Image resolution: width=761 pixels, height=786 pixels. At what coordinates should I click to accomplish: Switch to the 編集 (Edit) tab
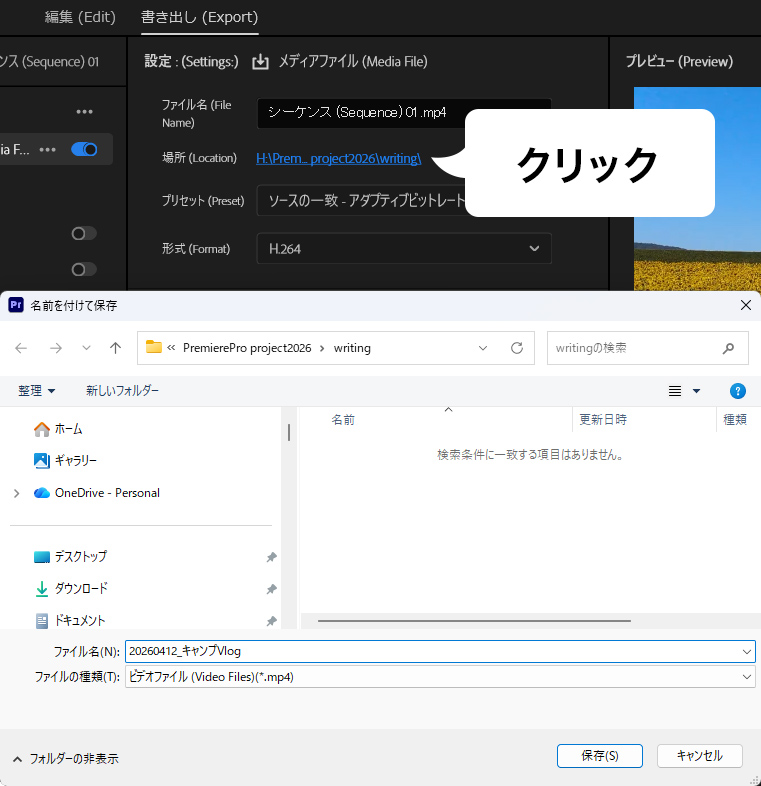point(80,17)
